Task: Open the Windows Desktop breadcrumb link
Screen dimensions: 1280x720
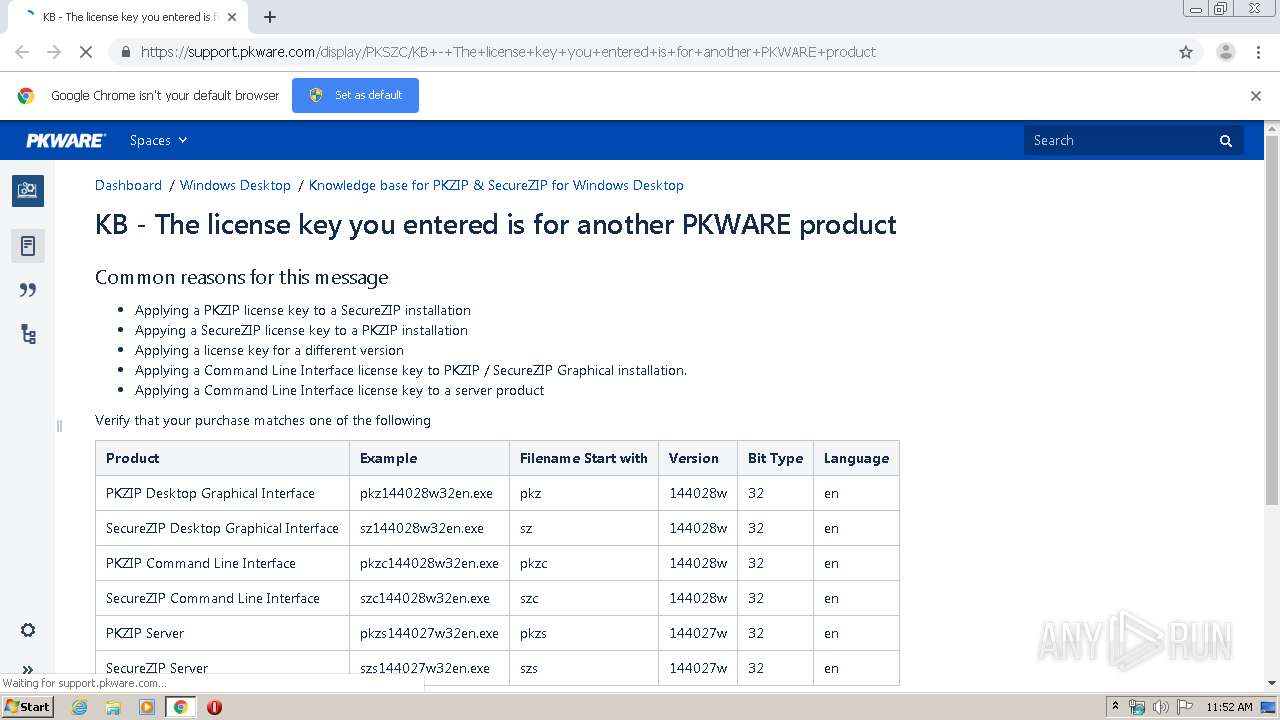Action: tap(235, 185)
